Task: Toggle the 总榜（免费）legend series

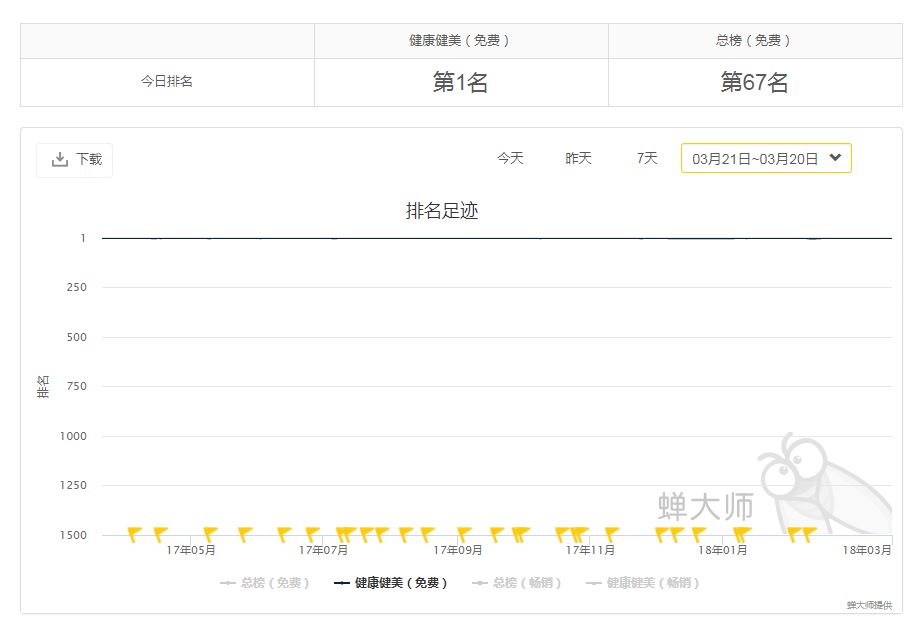Action: (x=266, y=582)
